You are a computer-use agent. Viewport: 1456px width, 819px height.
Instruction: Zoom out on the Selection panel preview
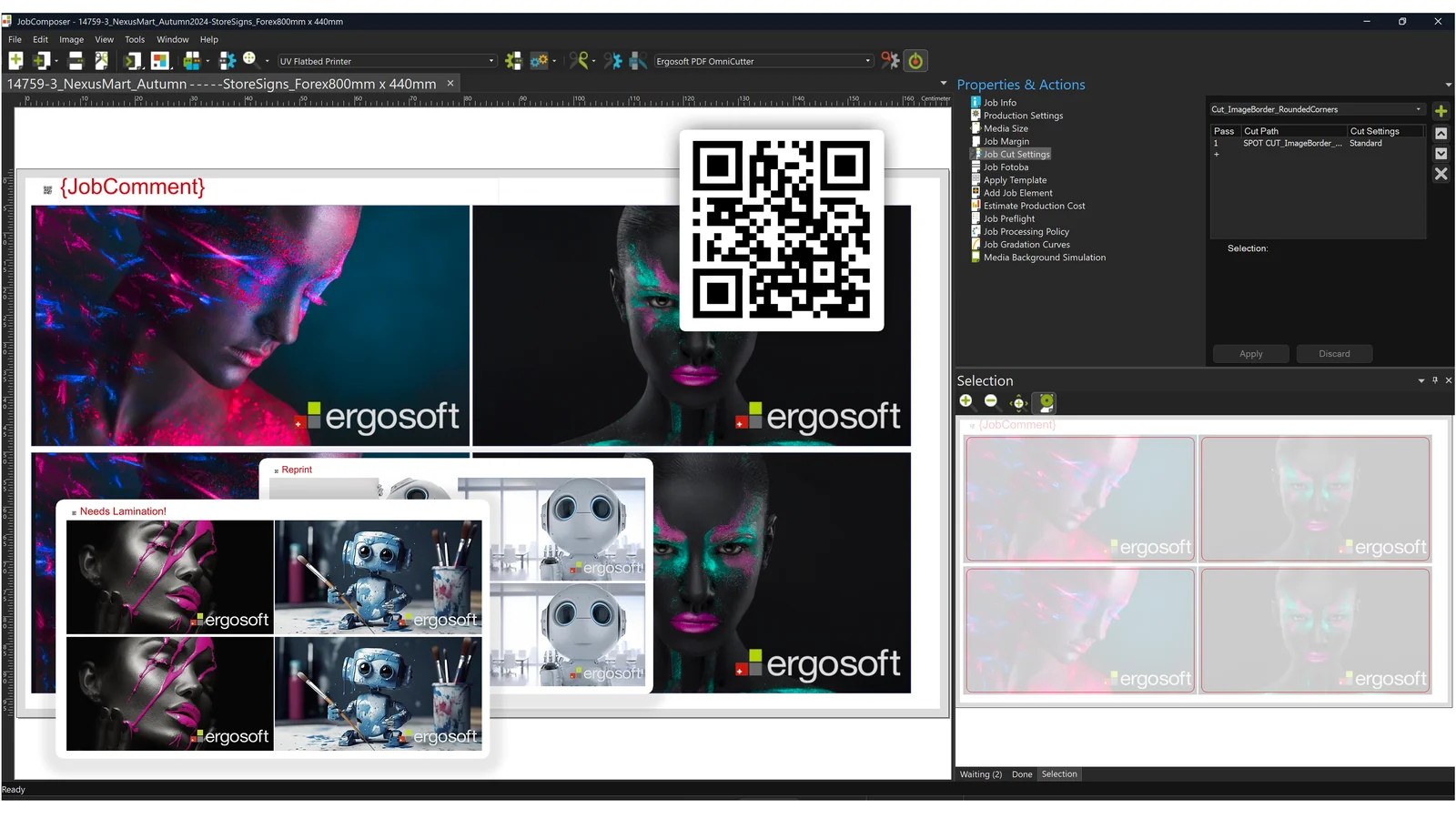991,401
